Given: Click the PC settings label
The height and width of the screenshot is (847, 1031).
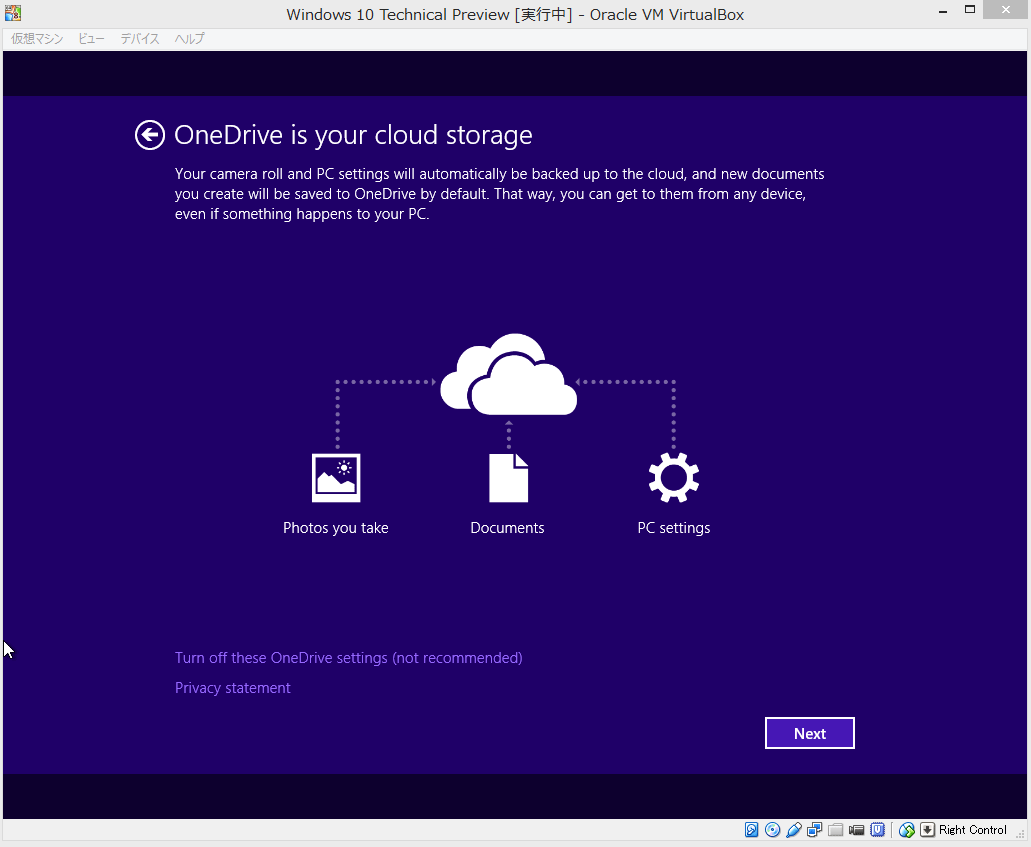Looking at the screenshot, I should 674,528.
